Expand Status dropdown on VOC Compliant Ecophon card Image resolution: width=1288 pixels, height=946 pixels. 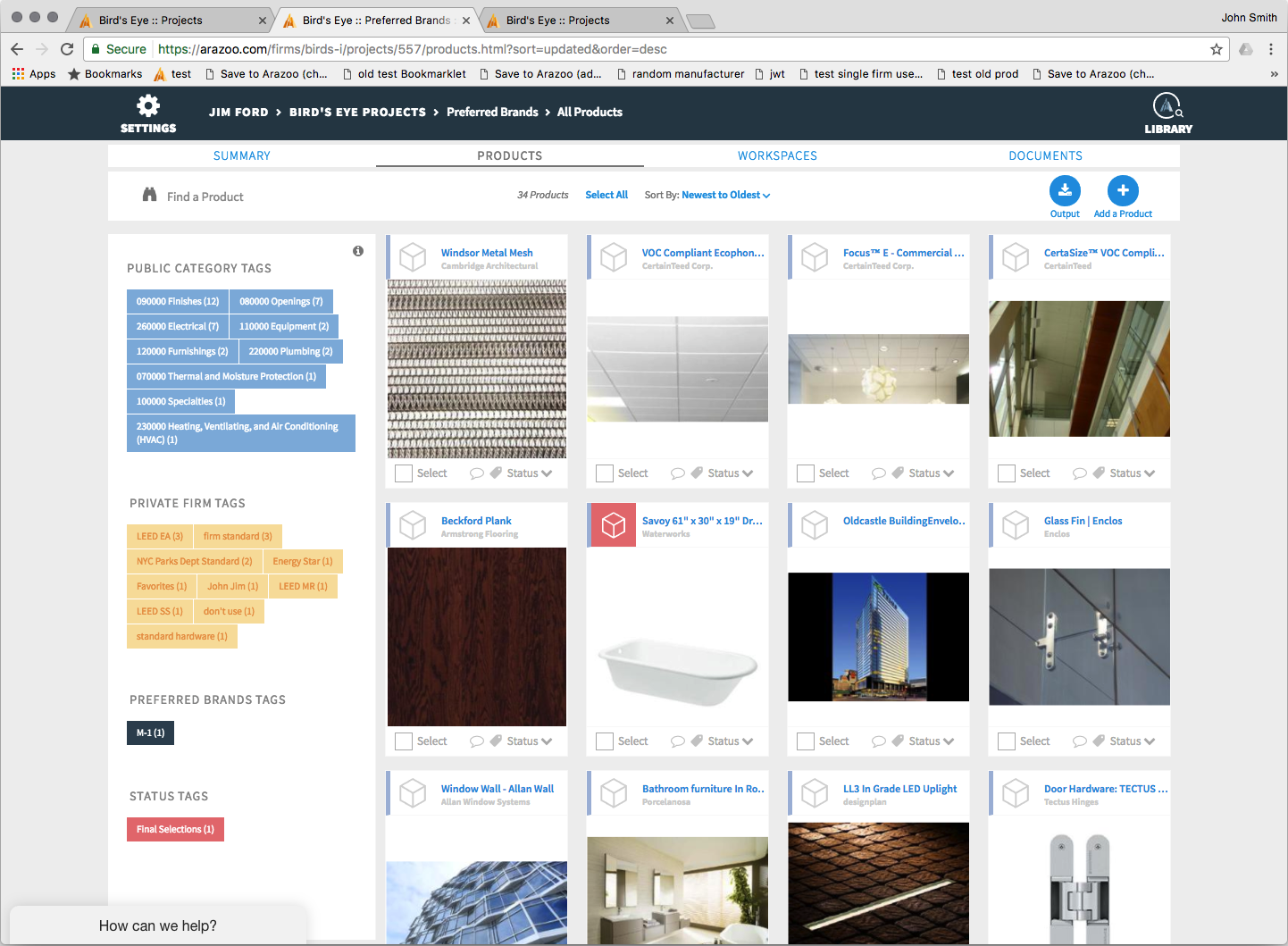[731, 473]
